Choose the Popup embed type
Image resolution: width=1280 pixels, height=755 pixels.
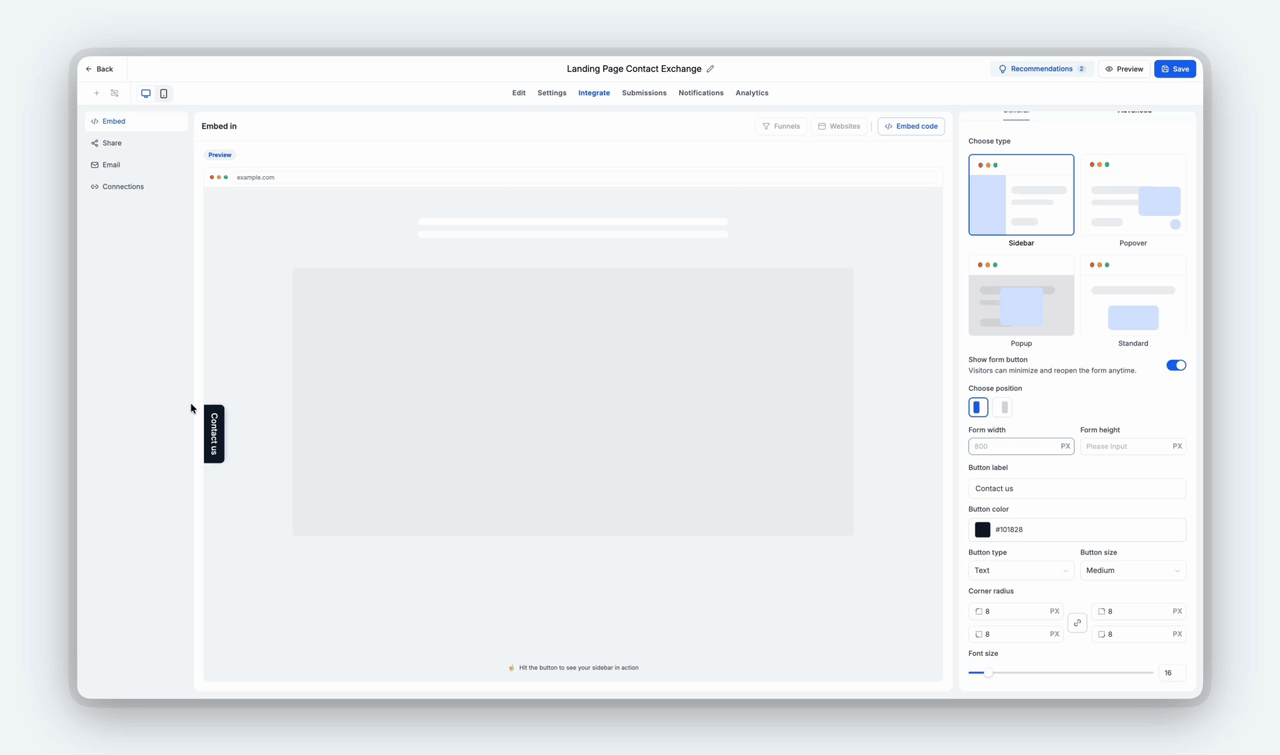coord(1021,295)
